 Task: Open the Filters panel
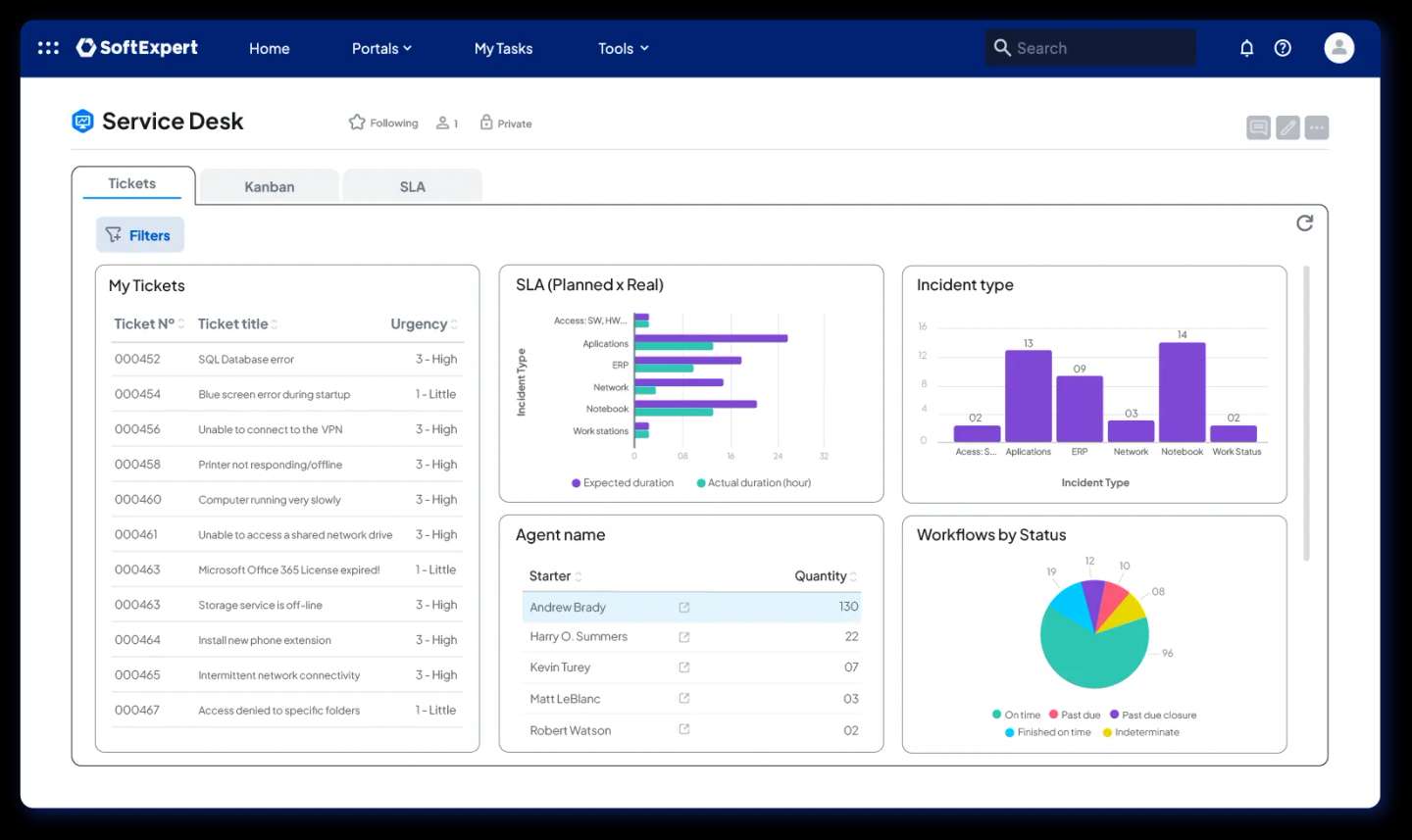click(139, 234)
